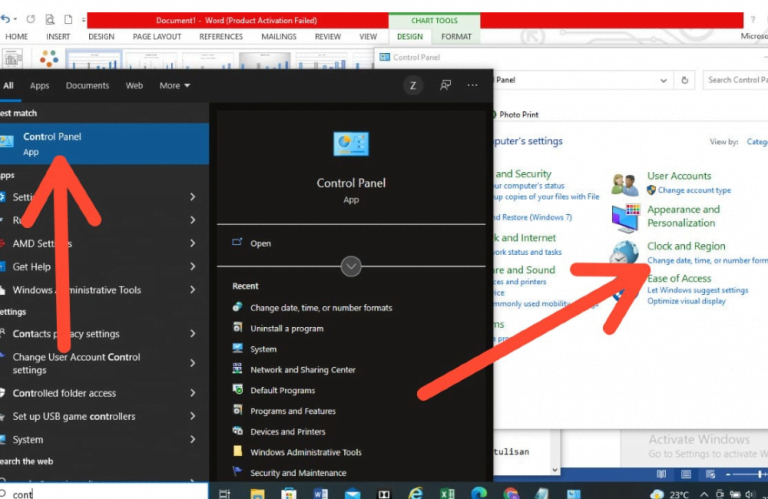
Task: Expand the chevron for Controlled folder access
Action: 192,393
